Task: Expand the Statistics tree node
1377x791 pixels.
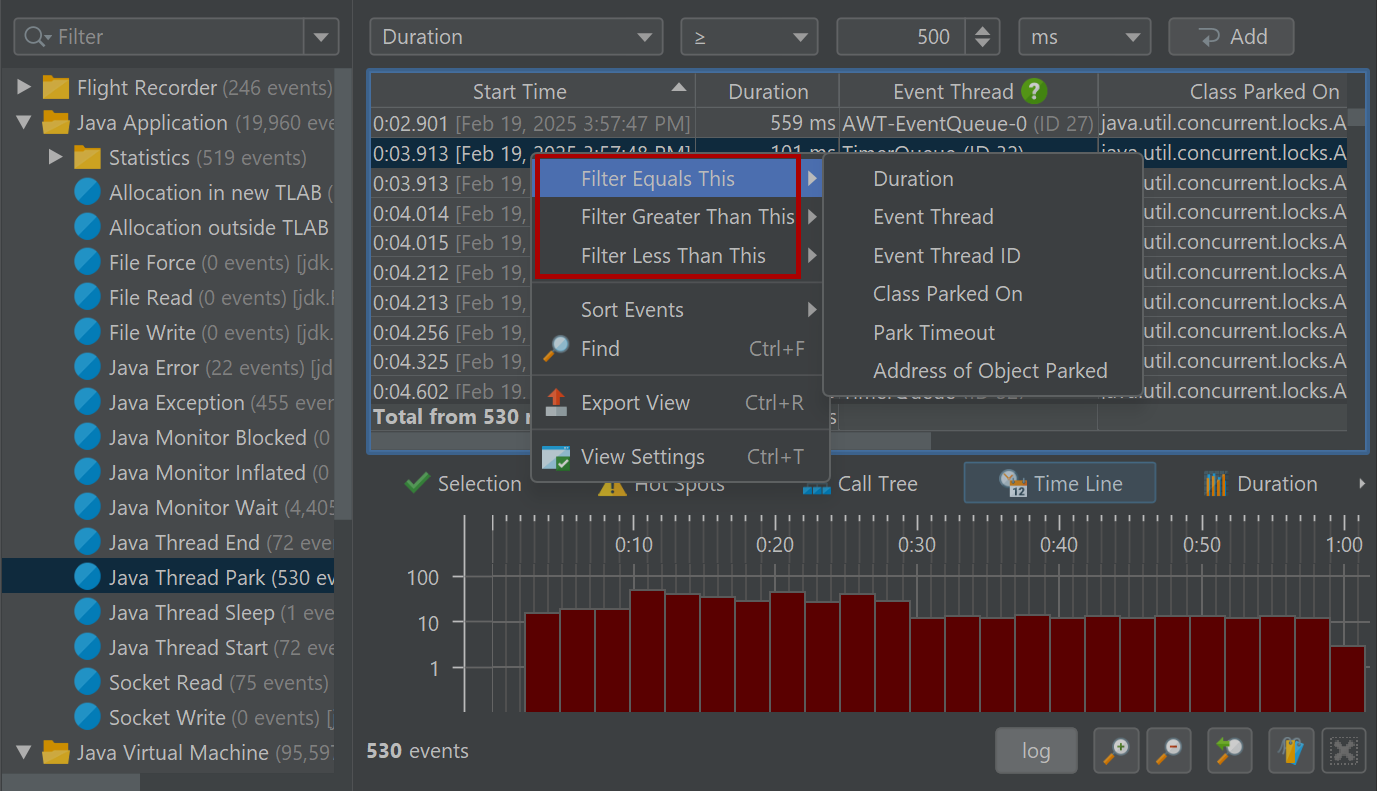Action: 56,158
